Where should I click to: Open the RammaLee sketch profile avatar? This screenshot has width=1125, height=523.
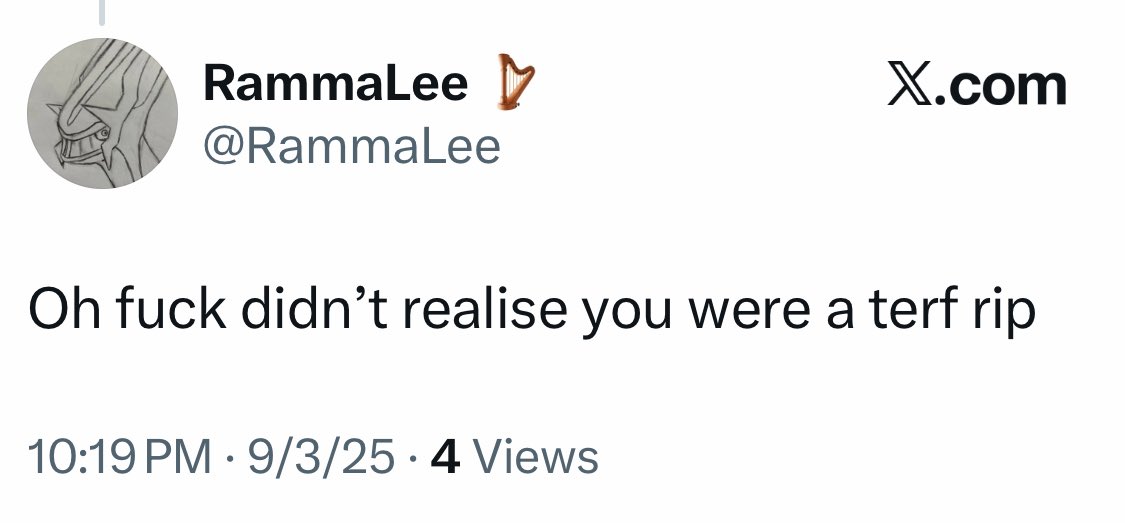click(102, 114)
